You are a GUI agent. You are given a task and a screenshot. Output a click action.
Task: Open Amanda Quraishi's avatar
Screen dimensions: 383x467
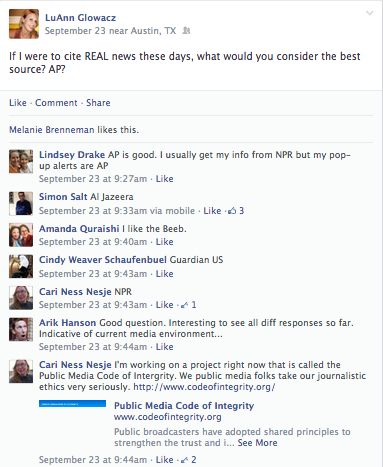(21, 235)
